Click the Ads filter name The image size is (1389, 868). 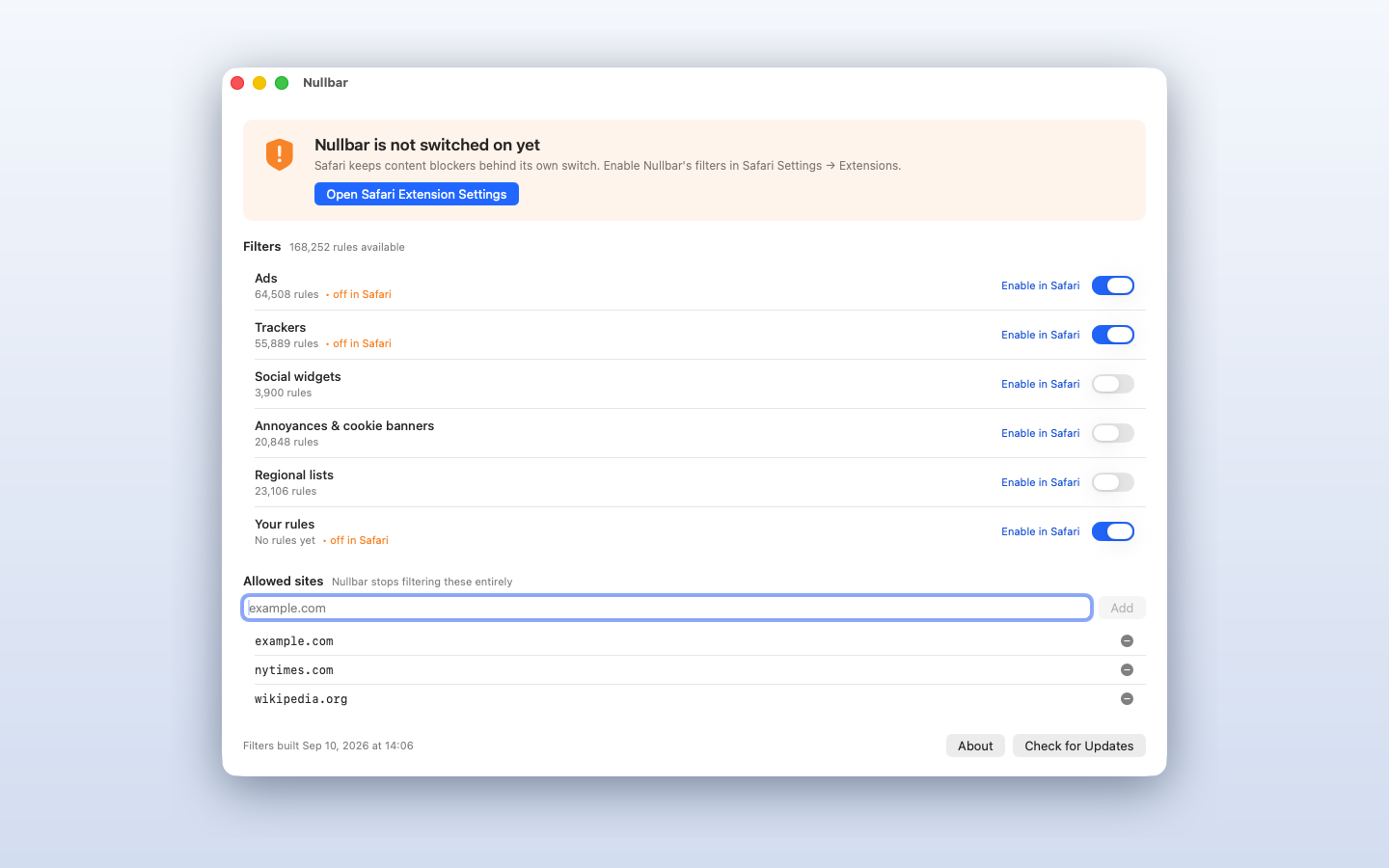266,278
